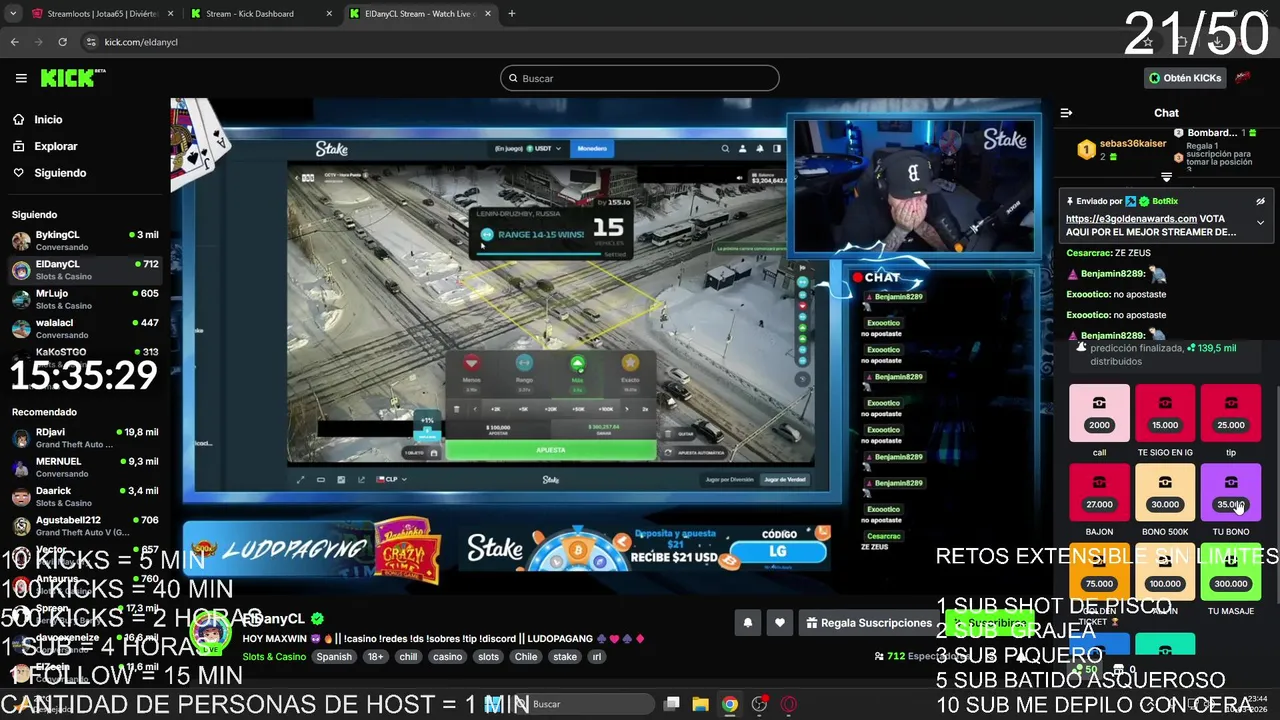
Task: Open Agustabell212 recommended channel
Action: pos(85,526)
